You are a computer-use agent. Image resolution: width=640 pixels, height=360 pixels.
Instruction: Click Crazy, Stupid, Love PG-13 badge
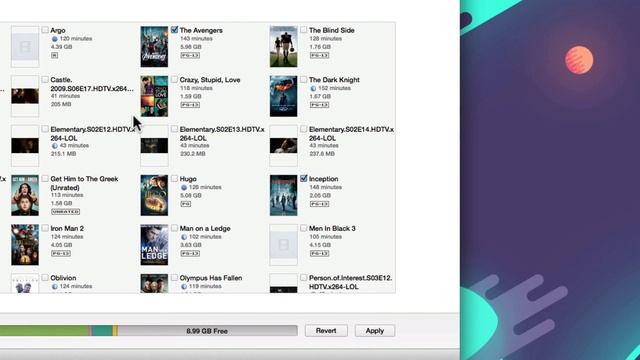(x=190, y=105)
